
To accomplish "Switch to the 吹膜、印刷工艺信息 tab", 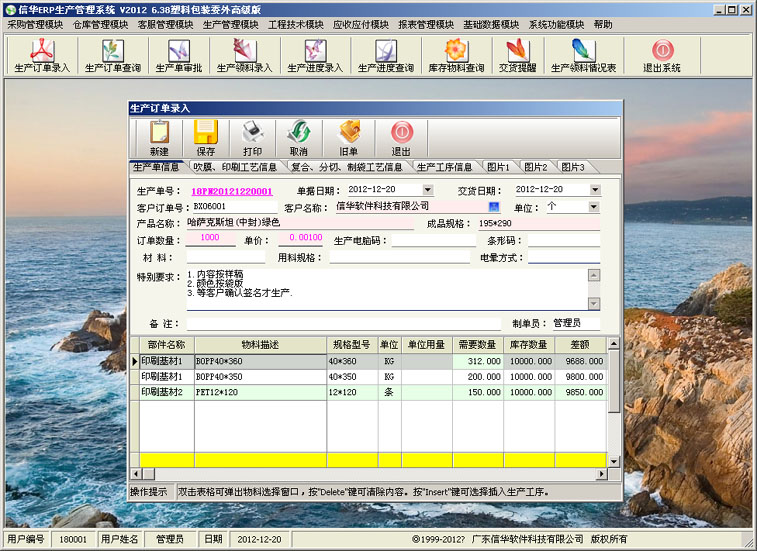I will pyautogui.click(x=235, y=167).
